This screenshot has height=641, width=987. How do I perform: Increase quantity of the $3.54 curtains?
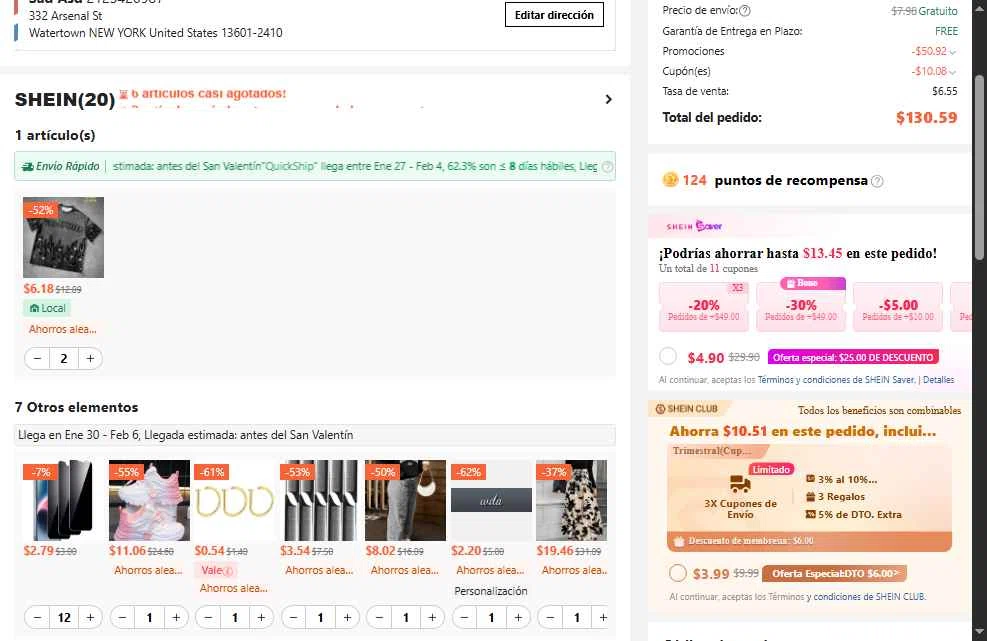coord(347,618)
